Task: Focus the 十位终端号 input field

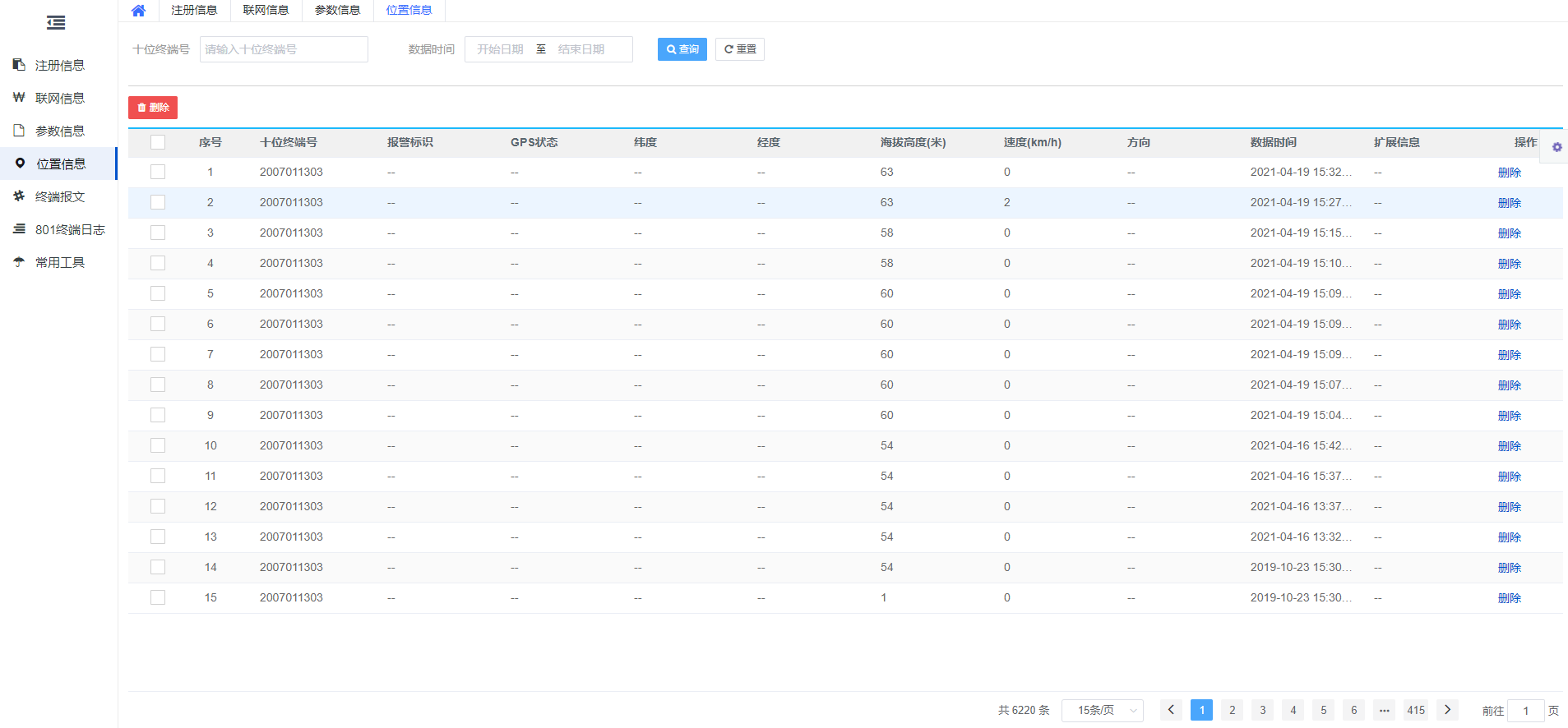Action: (x=284, y=49)
